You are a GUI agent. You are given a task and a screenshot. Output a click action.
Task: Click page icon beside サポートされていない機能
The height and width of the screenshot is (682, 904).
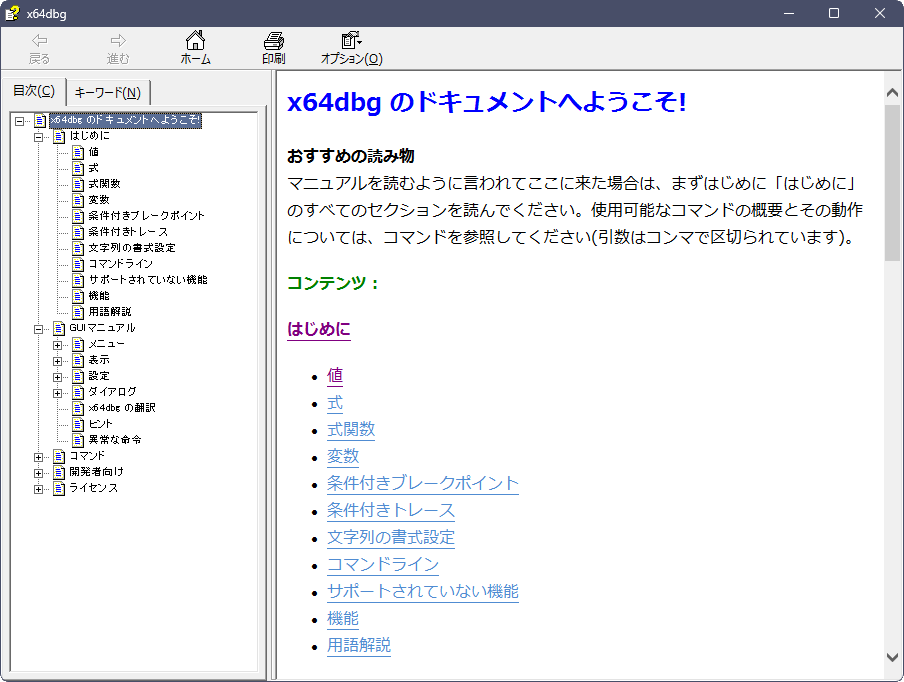click(x=78, y=280)
